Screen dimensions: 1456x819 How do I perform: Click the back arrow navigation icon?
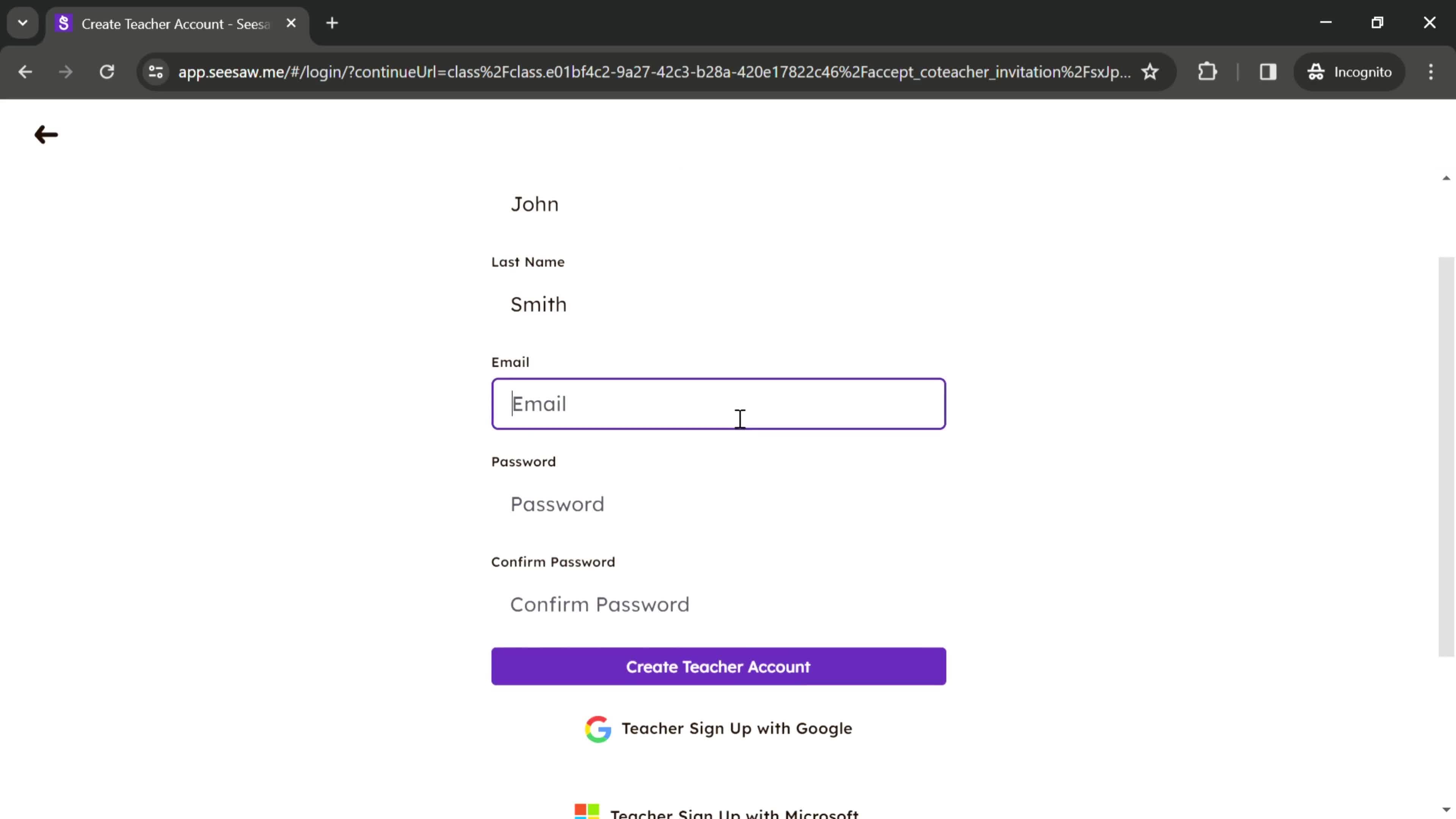point(45,134)
